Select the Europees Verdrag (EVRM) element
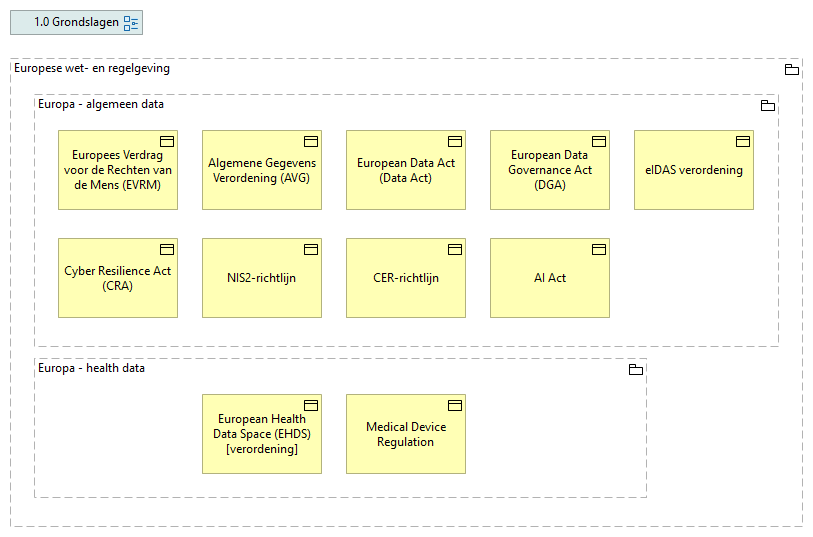813x537 pixels. coord(118,171)
